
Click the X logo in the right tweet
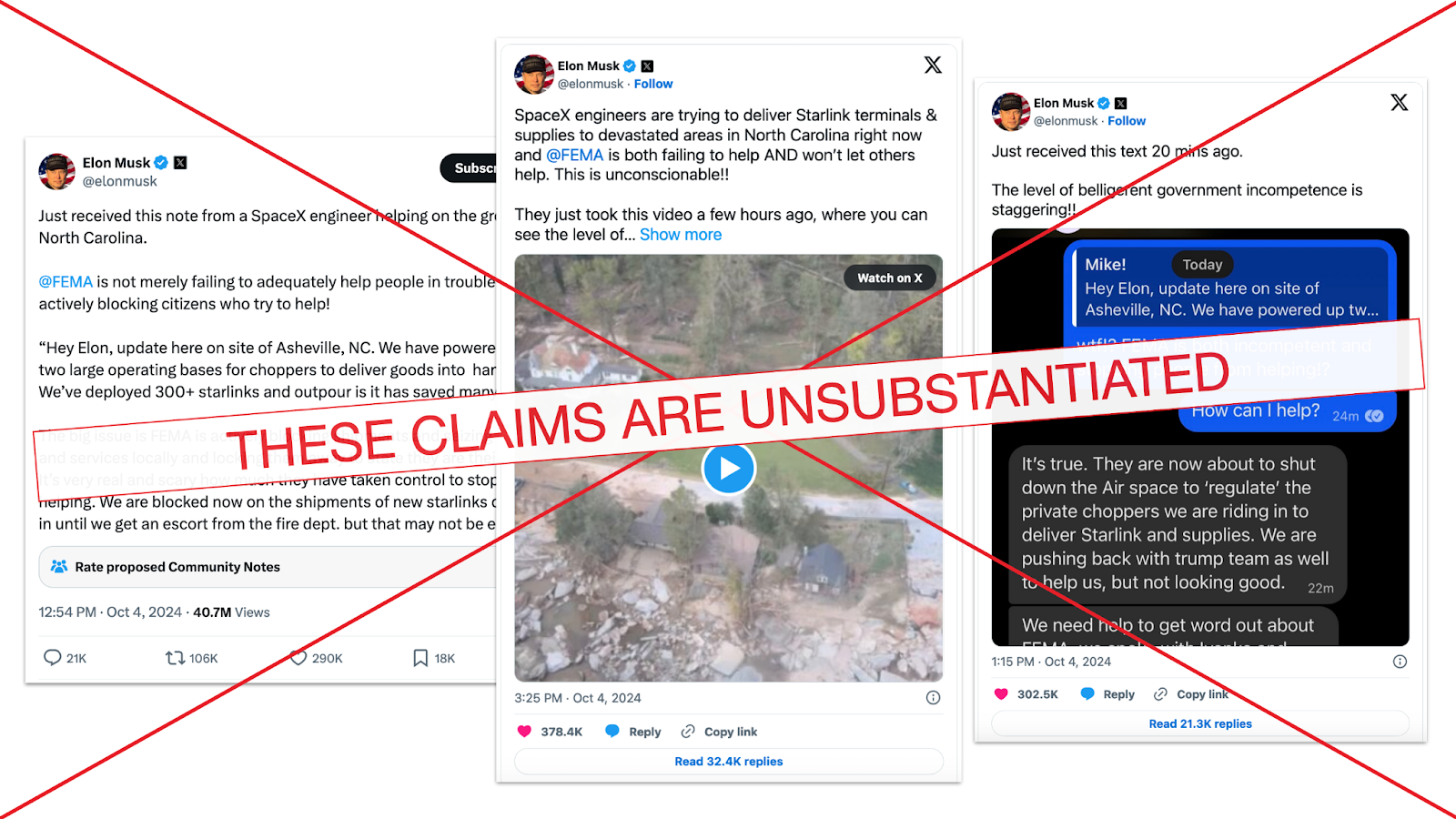click(1400, 102)
